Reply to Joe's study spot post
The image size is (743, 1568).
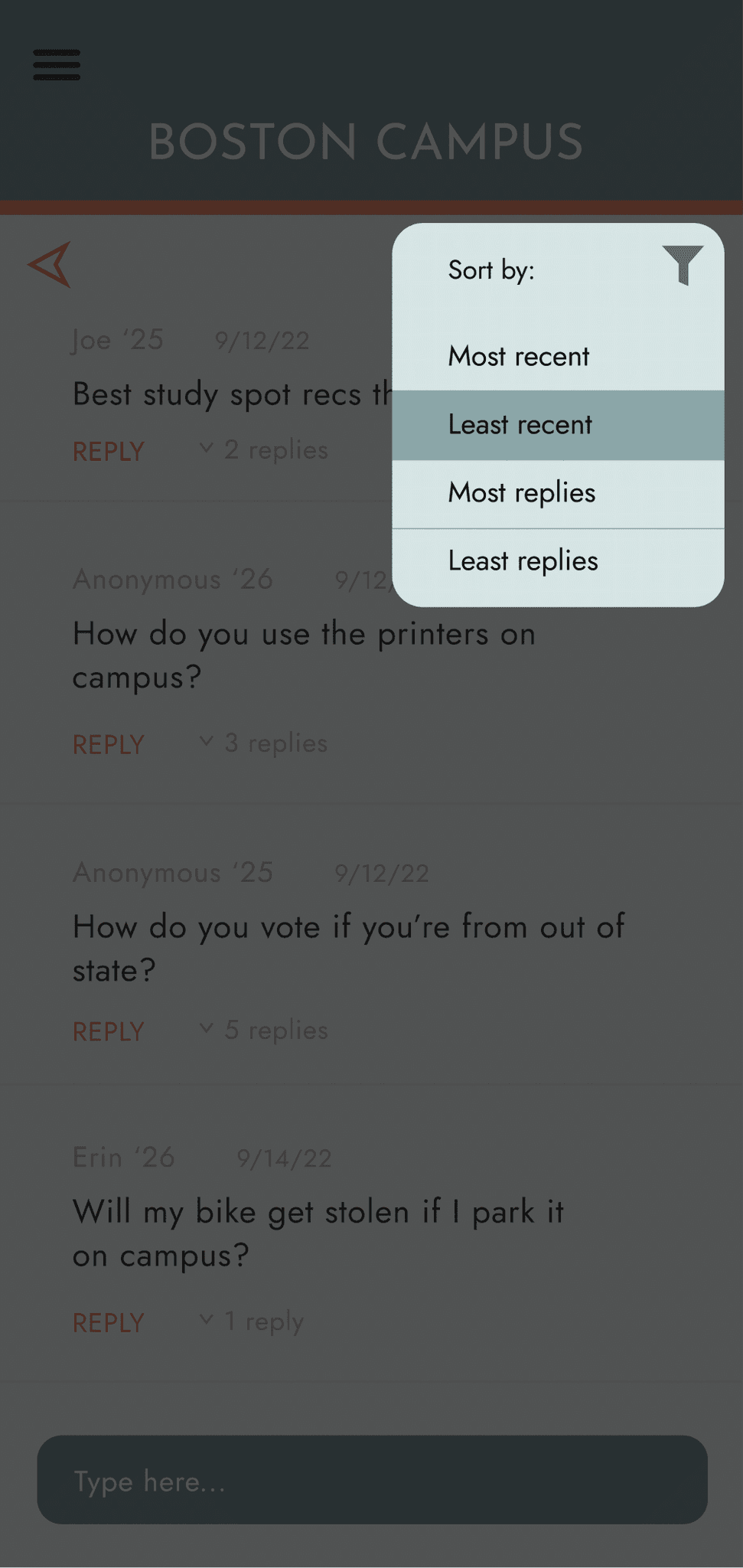109,452
